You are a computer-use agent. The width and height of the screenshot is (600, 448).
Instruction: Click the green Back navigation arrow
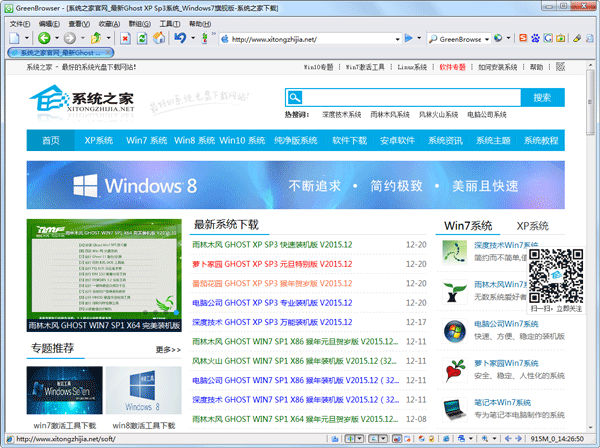pos(43,38)
